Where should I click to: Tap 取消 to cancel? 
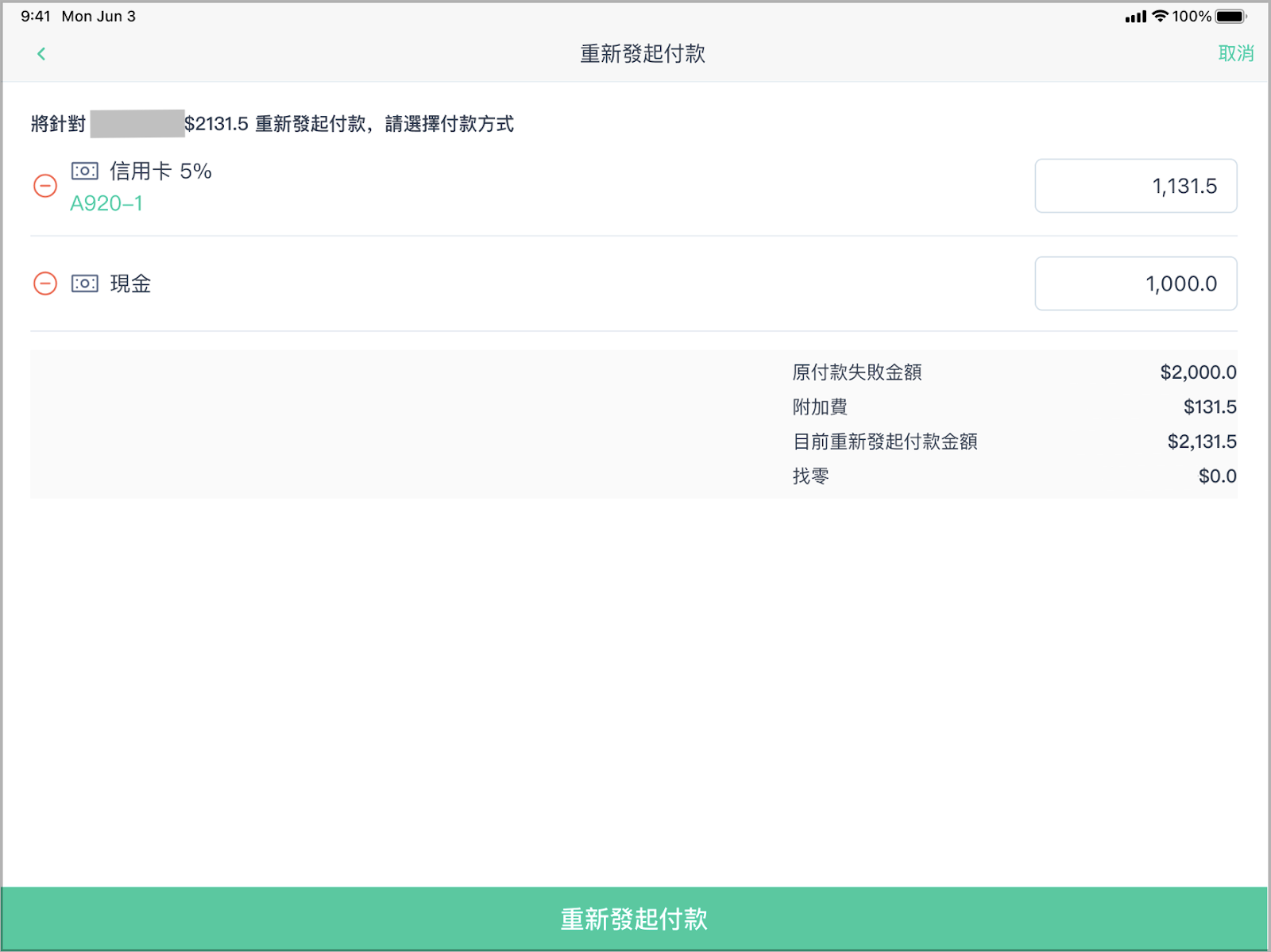click(1236, 53)
